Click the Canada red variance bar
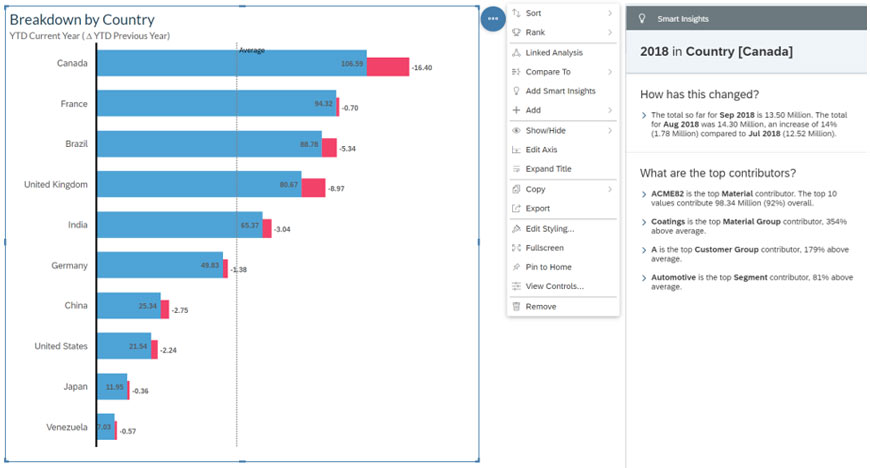Image resolution: width=870 pixels, height=468 pixels. (x=388, y=67)
